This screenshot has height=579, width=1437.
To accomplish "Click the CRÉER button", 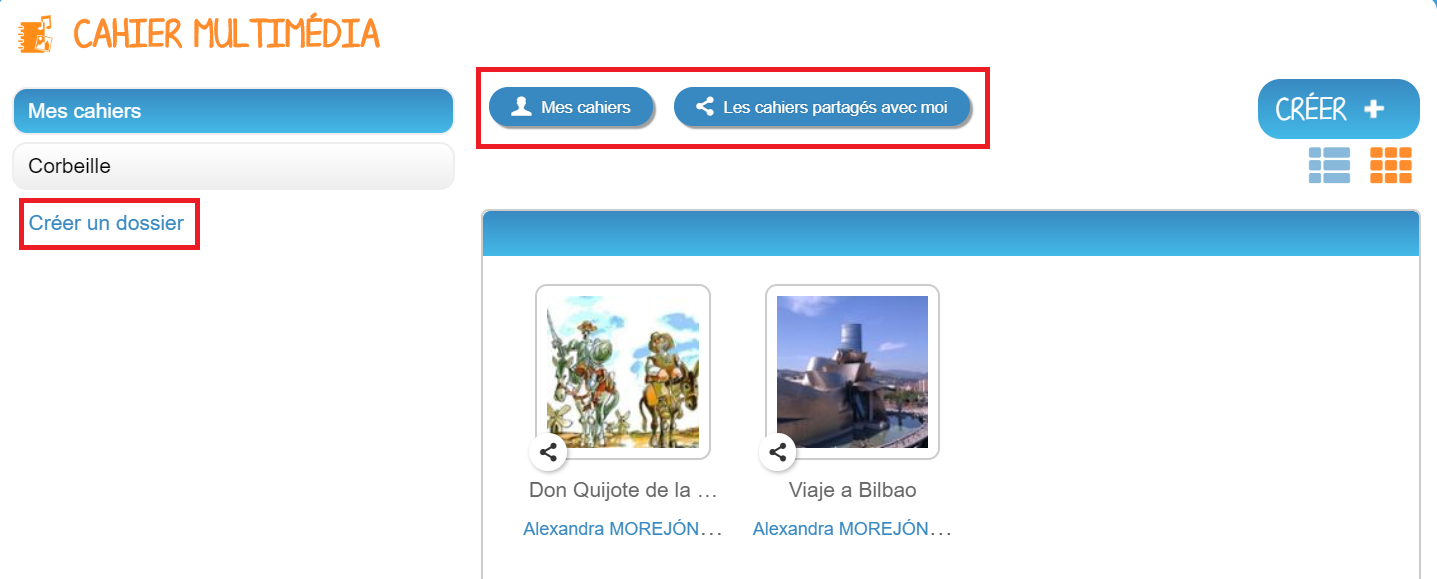I will pos(1338,109).
